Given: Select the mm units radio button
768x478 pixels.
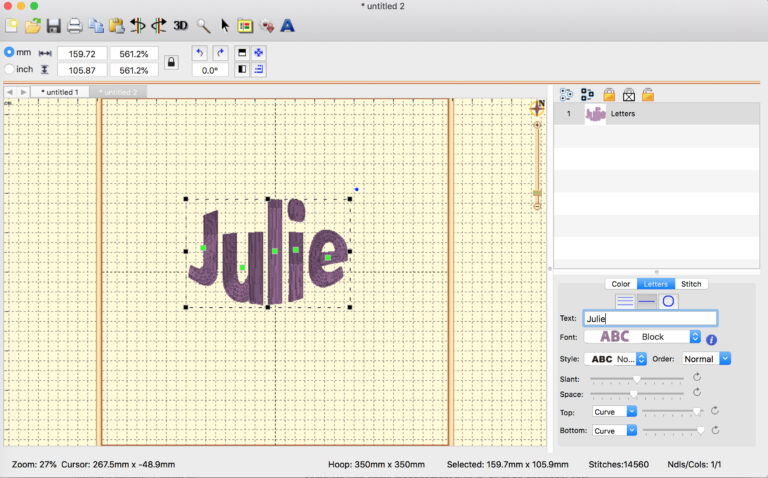Looking at the screenshot, I should click(x=10, y=52).
